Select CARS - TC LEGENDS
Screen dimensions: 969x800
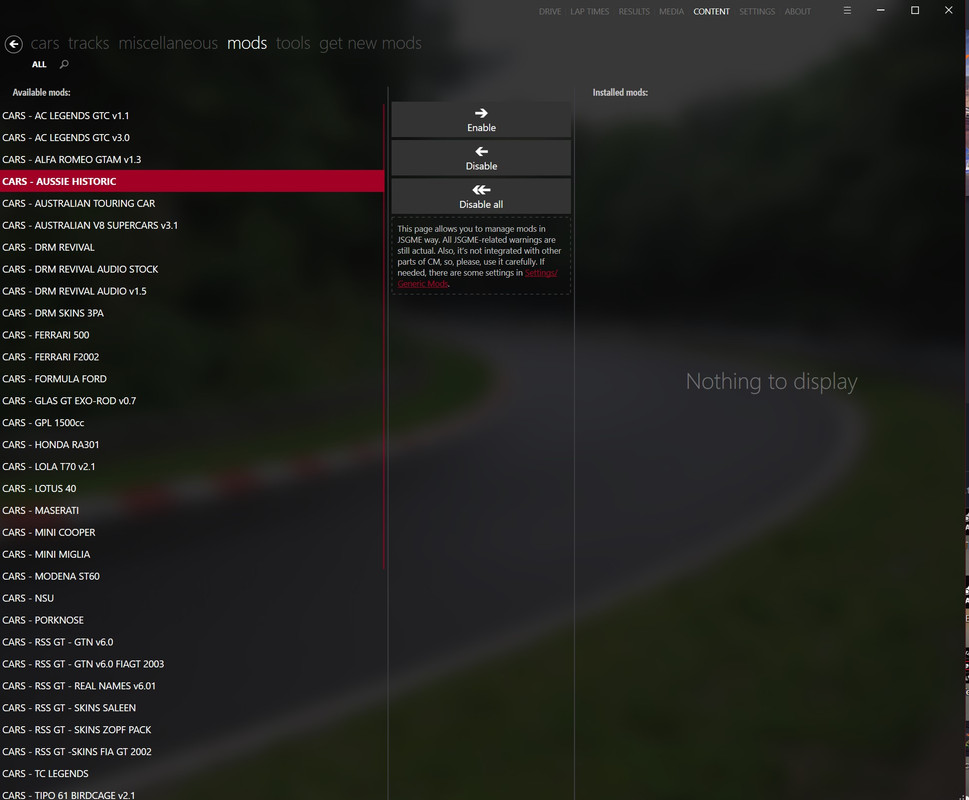point(192,773)
